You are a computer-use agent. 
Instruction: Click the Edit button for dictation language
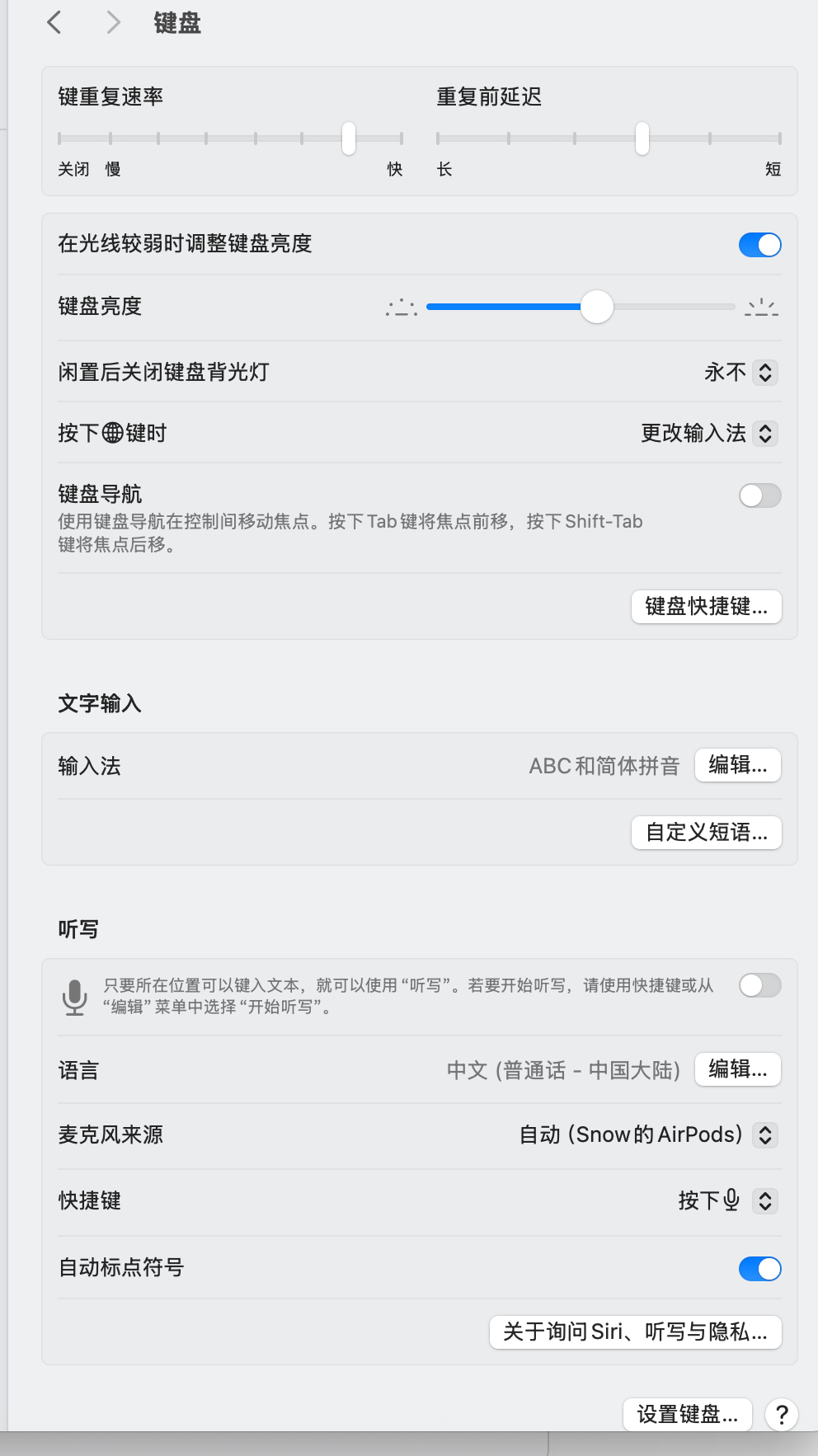[737, 1069]
